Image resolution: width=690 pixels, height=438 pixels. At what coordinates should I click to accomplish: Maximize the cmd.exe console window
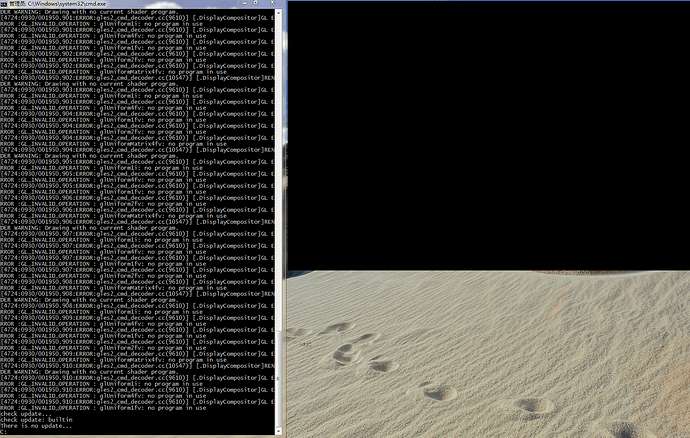256,3
